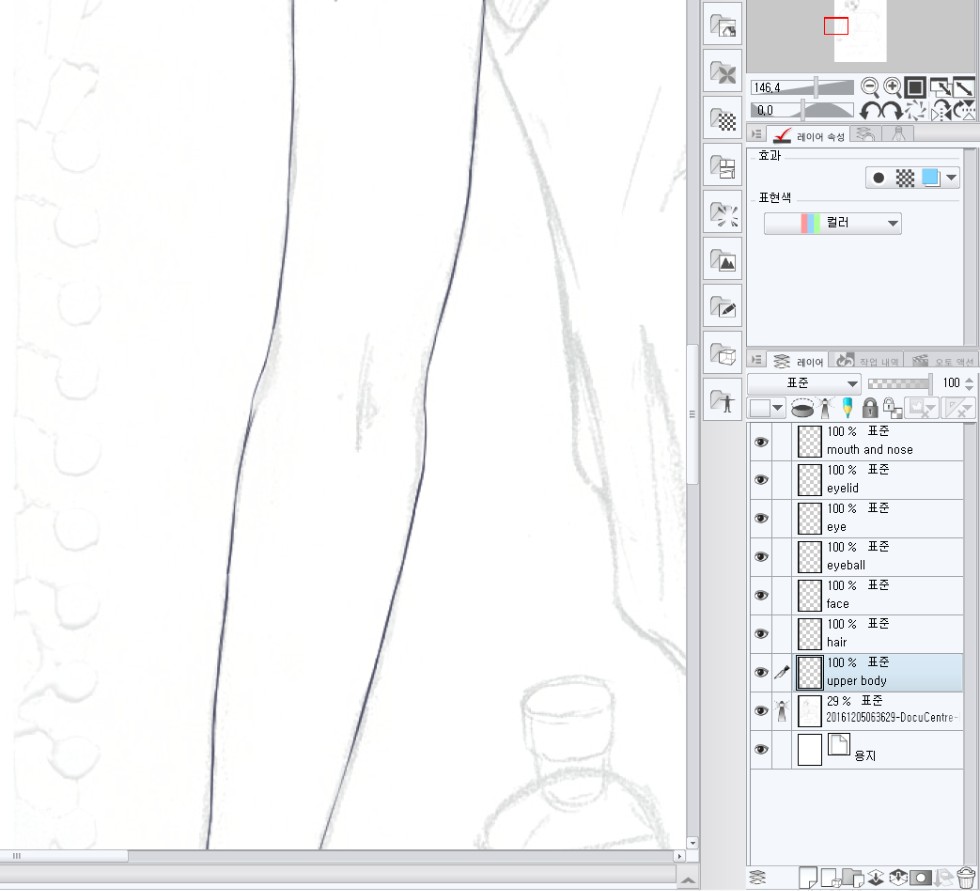The width and height of the screenshot is (980, 891).
Task: Hide the eyeball layer
Action: tap(761, 557)
